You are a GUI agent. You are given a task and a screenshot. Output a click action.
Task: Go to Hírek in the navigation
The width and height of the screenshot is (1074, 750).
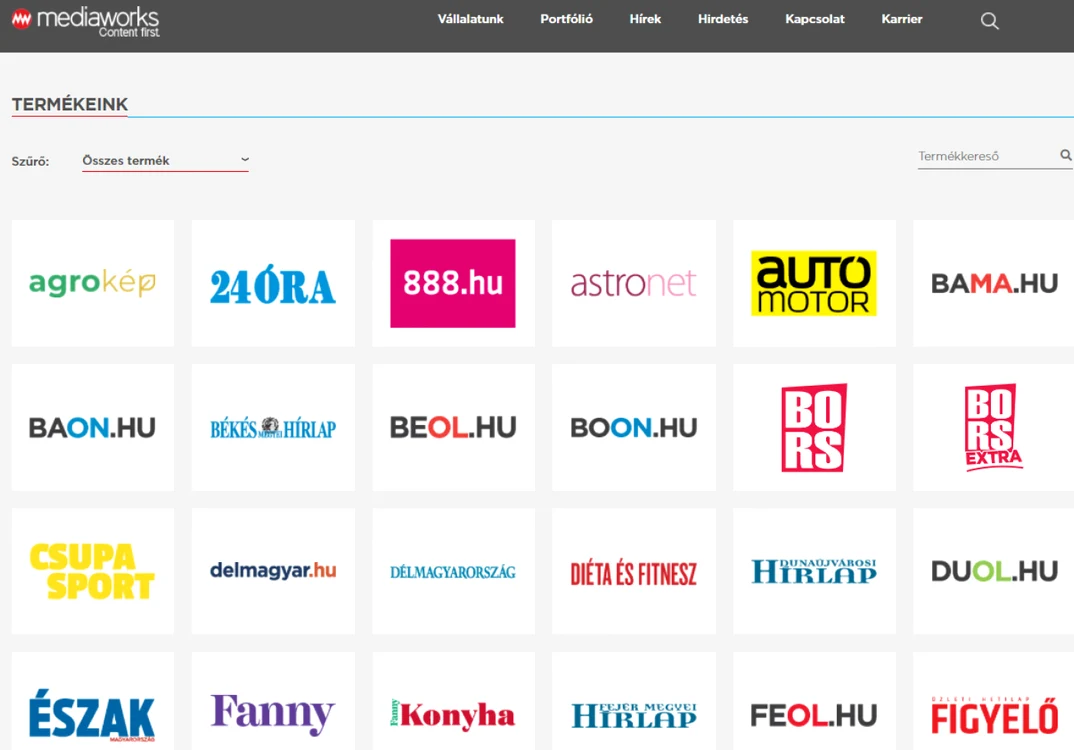(x=645, y=19)
